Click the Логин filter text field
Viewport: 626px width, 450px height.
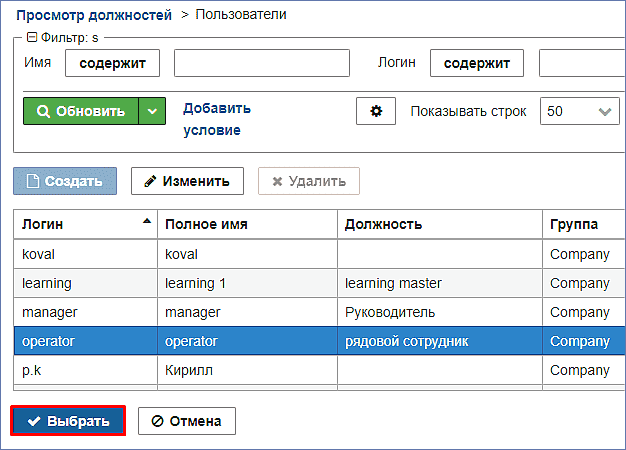click(x=582, y=63)
